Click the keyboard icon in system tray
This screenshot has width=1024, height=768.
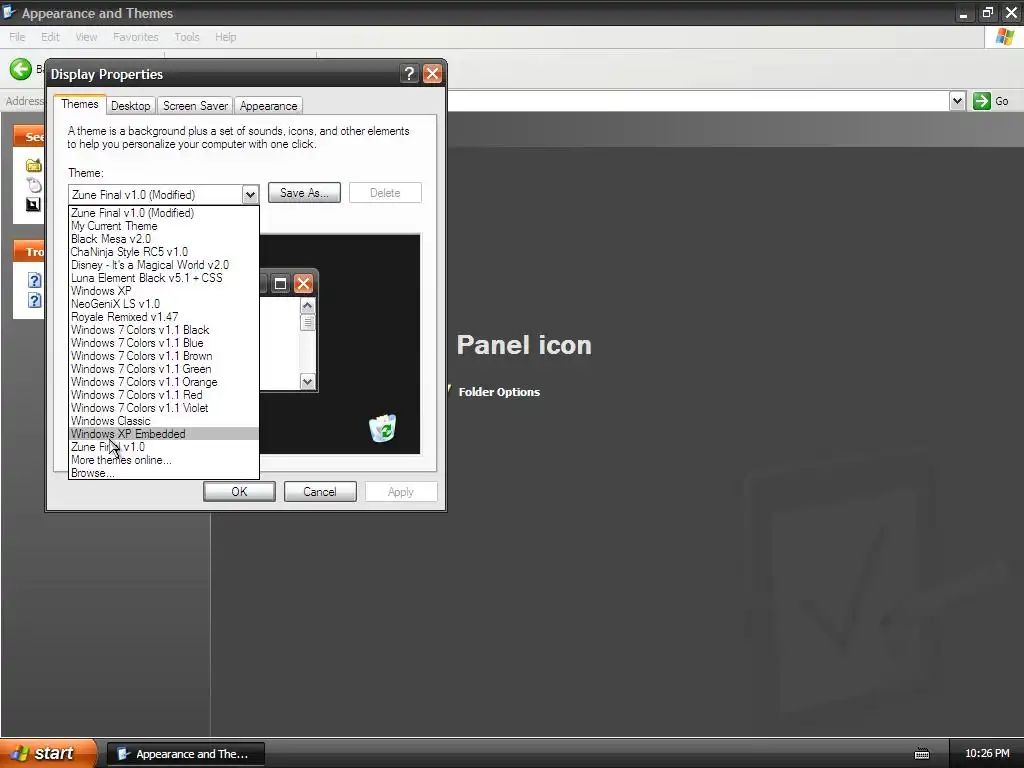[x=921, y=754]
